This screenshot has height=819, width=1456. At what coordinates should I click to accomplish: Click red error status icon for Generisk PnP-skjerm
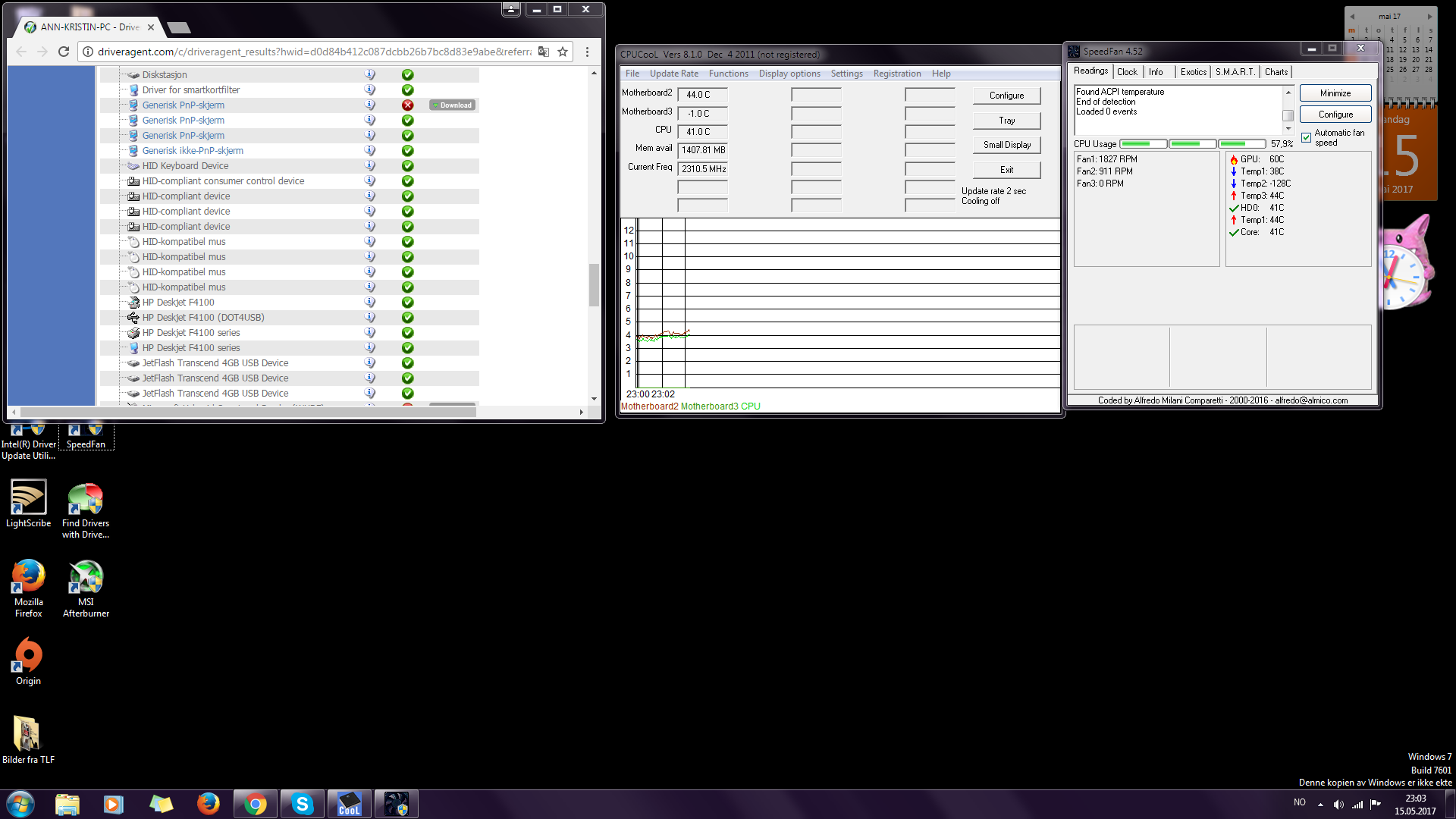click(407, 105)
